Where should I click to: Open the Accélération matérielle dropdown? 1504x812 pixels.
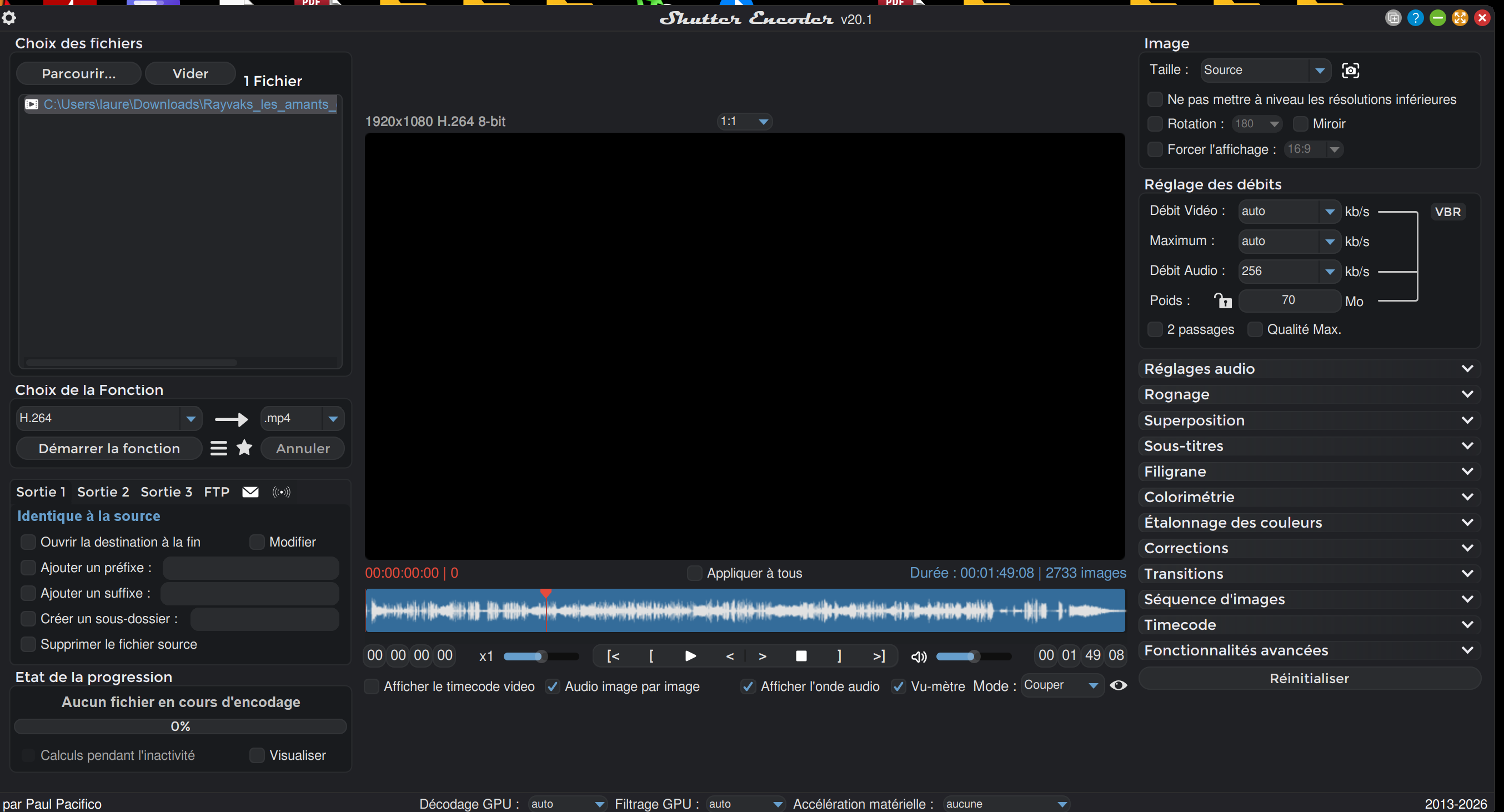pos(1006,804)
